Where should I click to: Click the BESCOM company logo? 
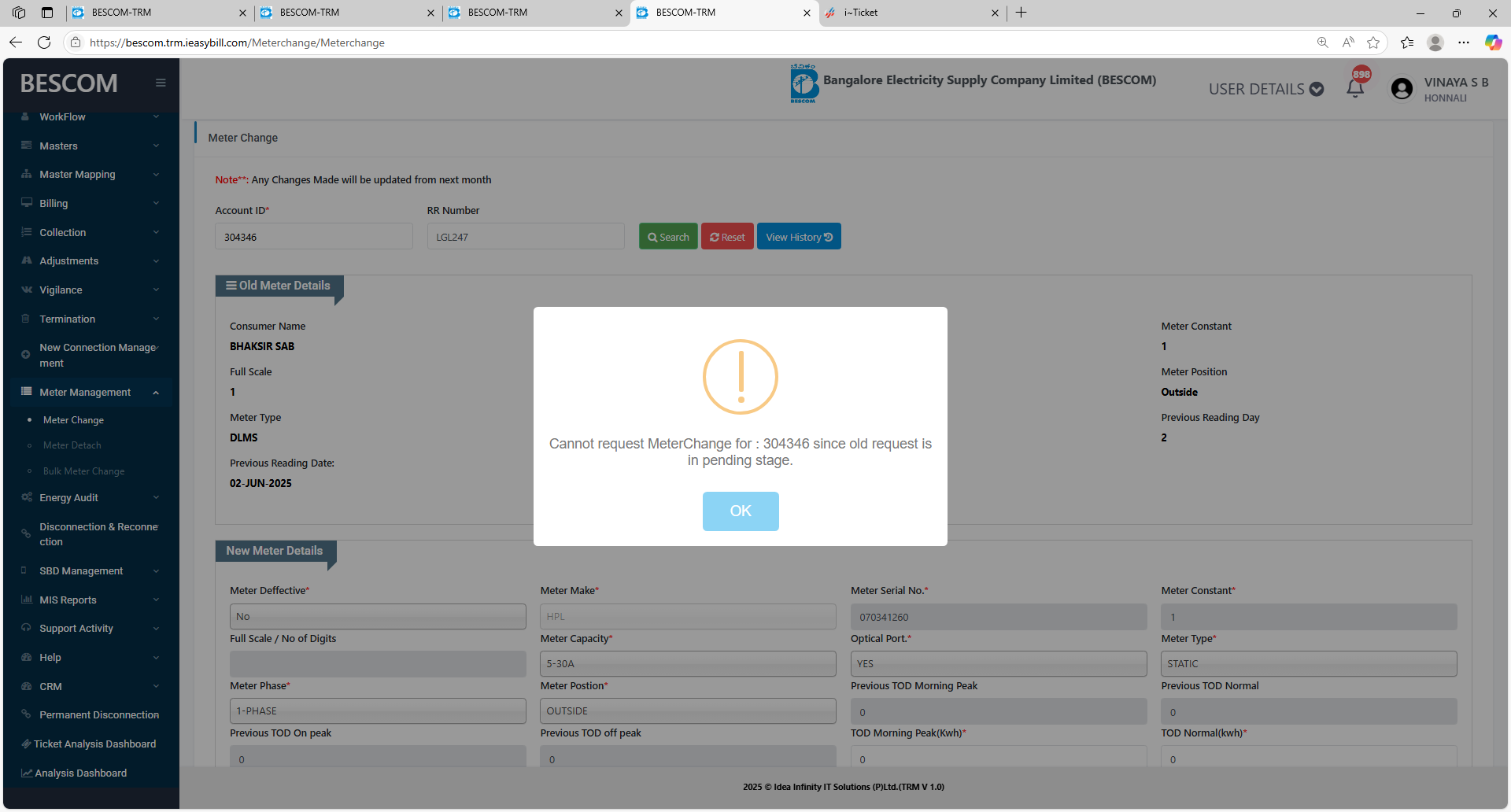pos(804,83)
